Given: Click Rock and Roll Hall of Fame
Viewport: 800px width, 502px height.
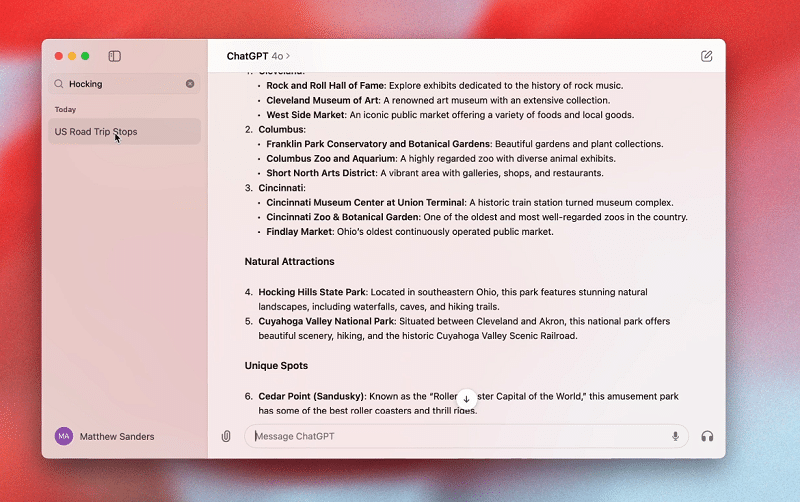Looking at the screenshot, I should tap(325, 86).
